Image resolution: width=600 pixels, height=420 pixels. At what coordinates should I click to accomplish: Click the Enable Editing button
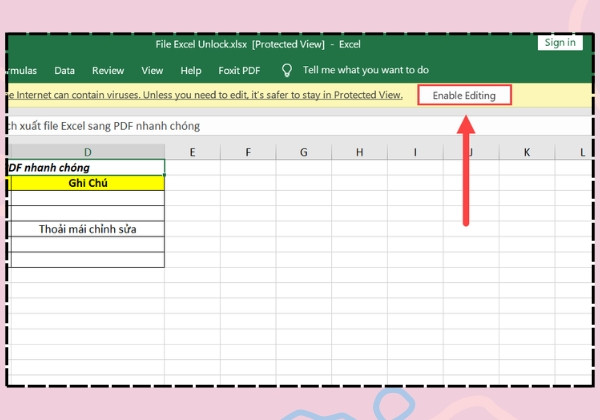coord(464,95)
